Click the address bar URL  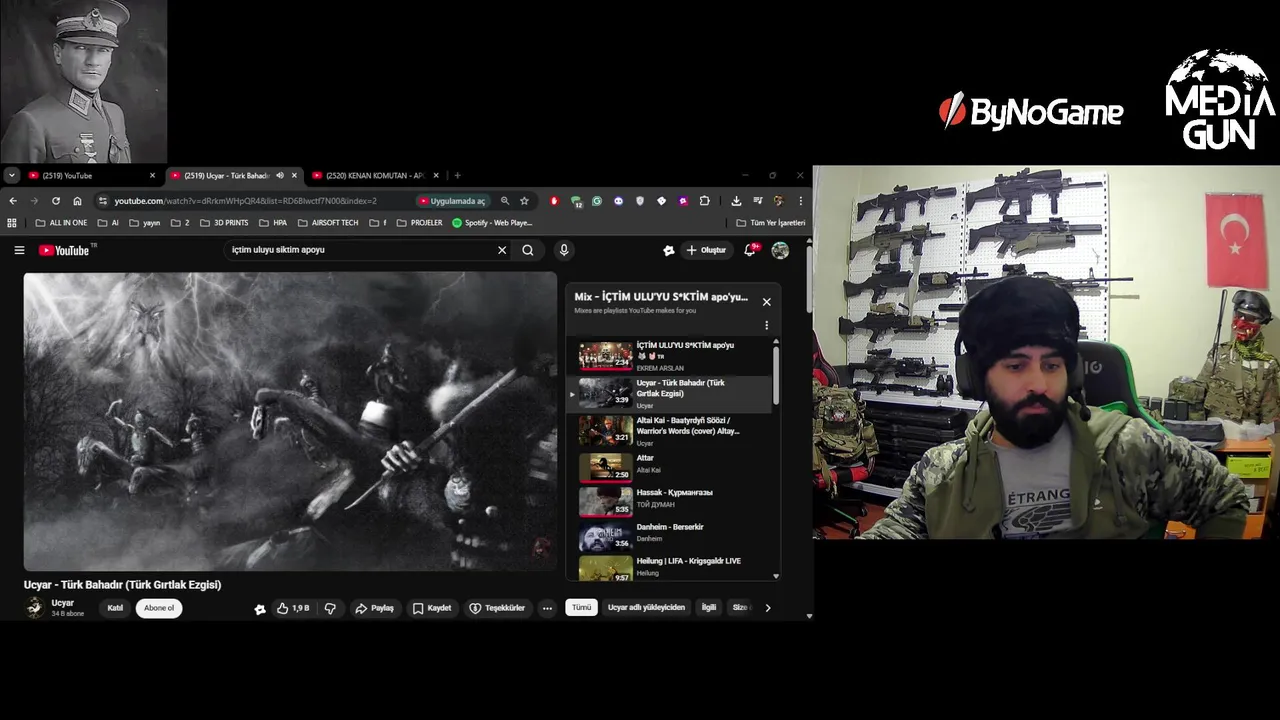point(245,201)
